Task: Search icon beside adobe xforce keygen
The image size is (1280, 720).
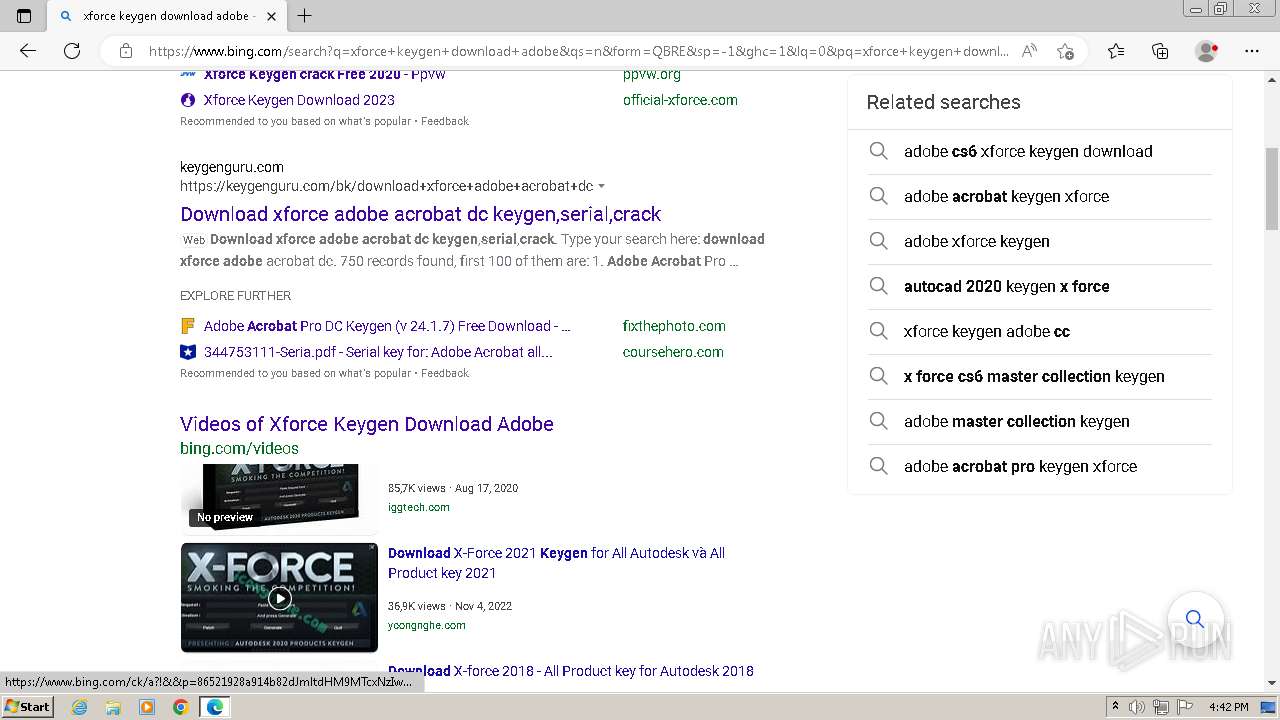Action: coord(878,241)
